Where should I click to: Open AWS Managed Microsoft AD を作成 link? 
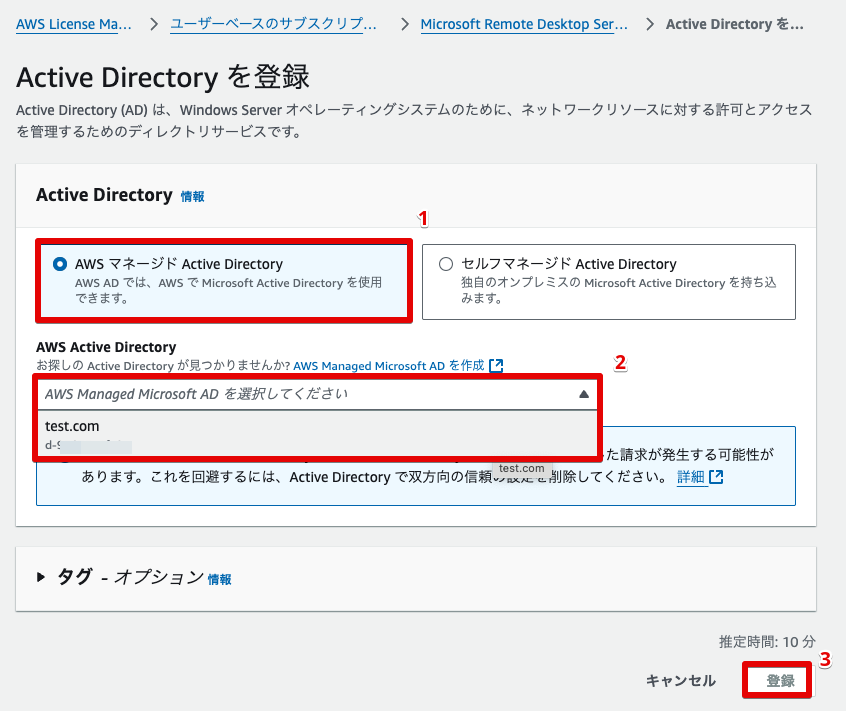tap(389, 366)
